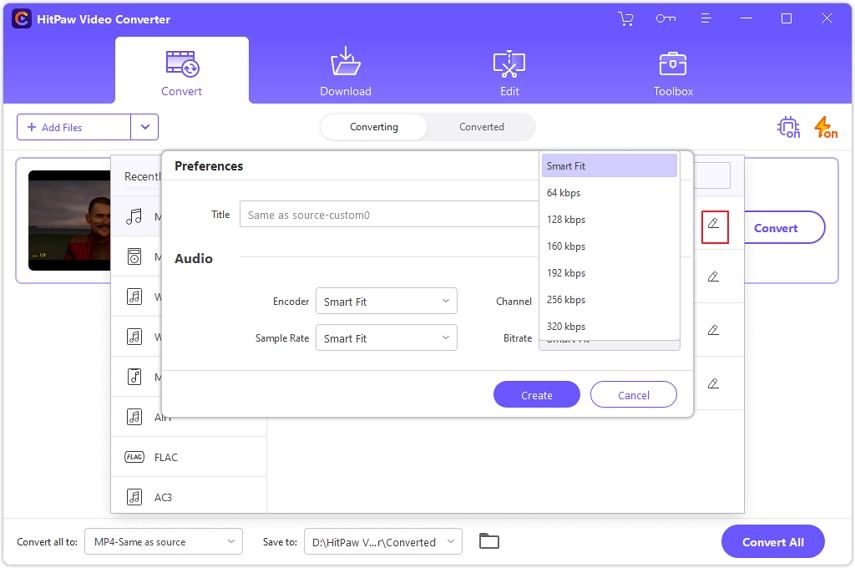Select the AC3 format
This screenshot has height=568, width=855.
pyautogui.click(x=189, y=497)
